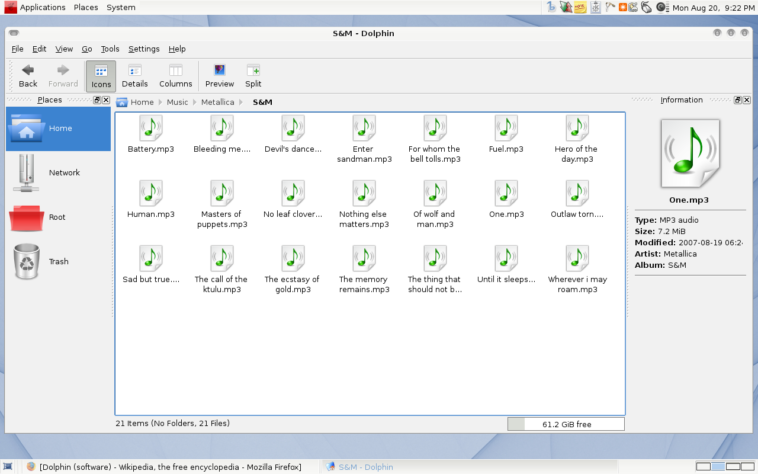
Task: Select Sad but true mp3 file
Action: tap(151, 265)
